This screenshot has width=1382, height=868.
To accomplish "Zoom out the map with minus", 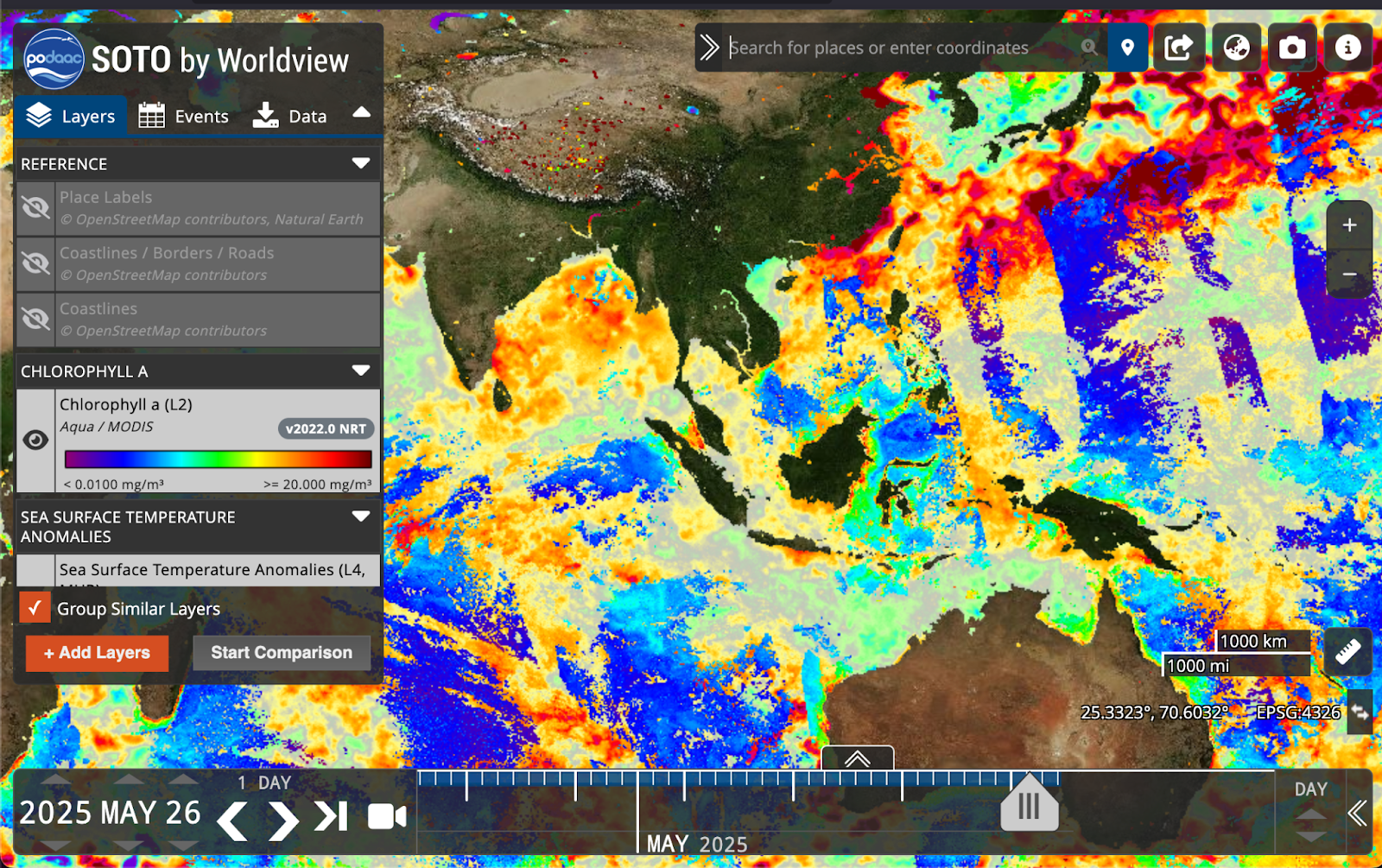I will 1349,275.
